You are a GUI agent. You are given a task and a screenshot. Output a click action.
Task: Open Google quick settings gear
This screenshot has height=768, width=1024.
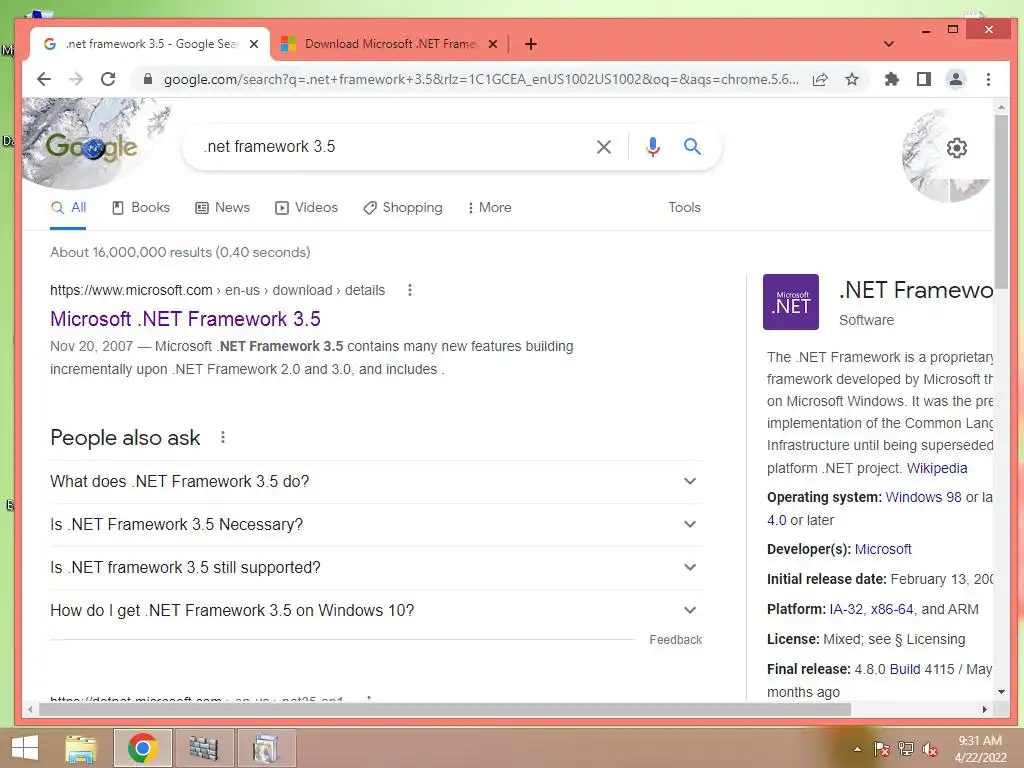click(x=957, y=148)
